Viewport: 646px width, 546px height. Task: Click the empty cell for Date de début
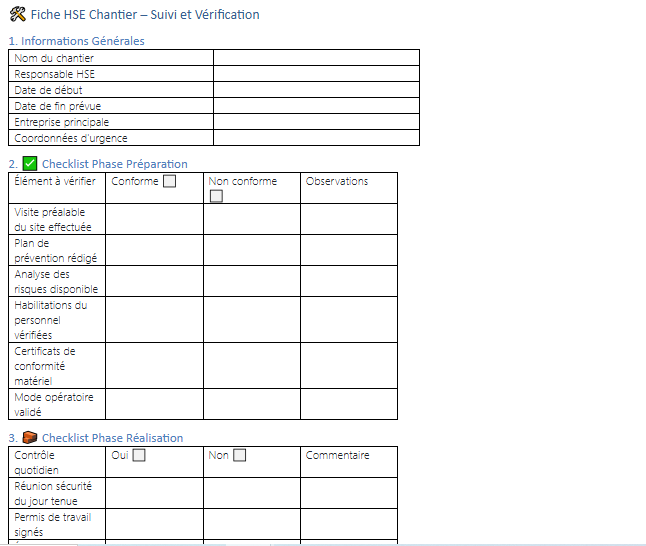pos(316,90)
